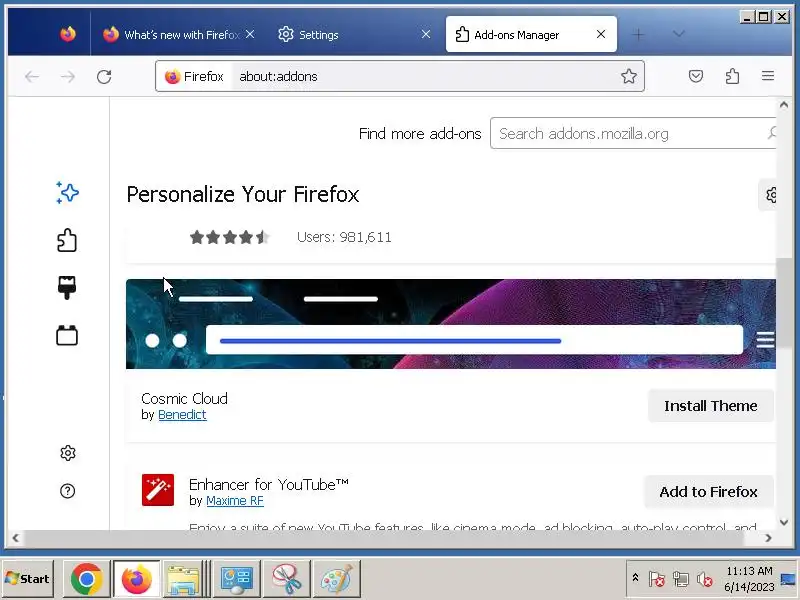The height and width of the screenshot is (600, 800).
Task: Reload the current page
Action: [104, 77]
